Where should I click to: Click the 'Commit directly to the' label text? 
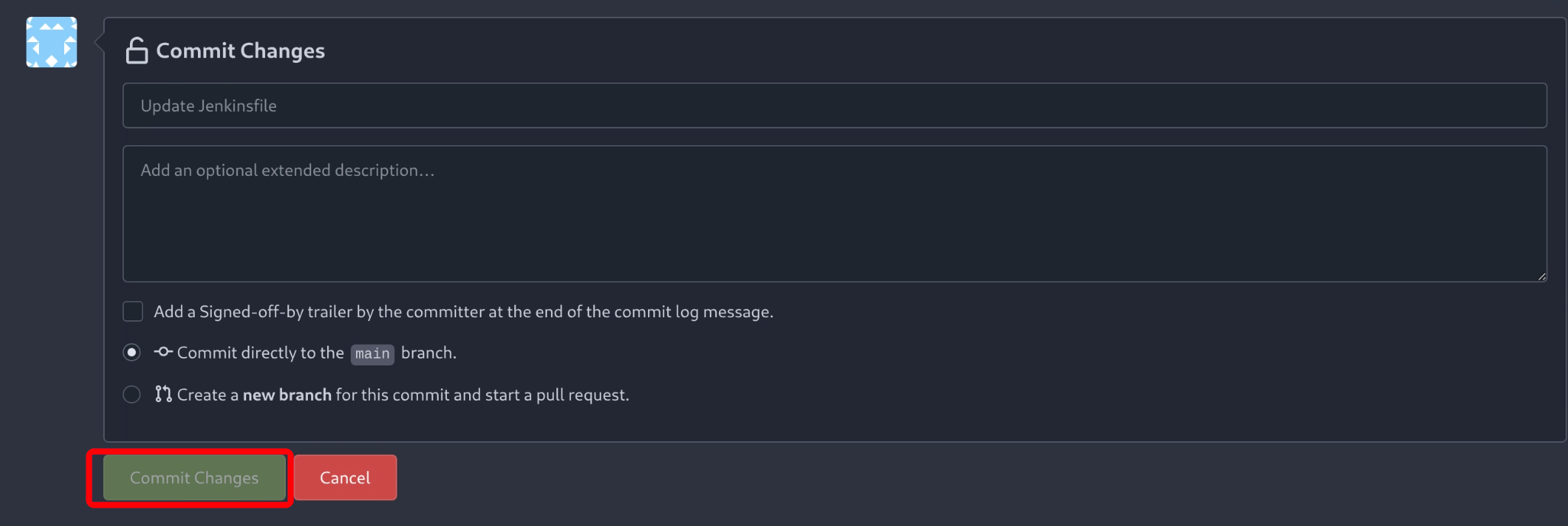260,353
